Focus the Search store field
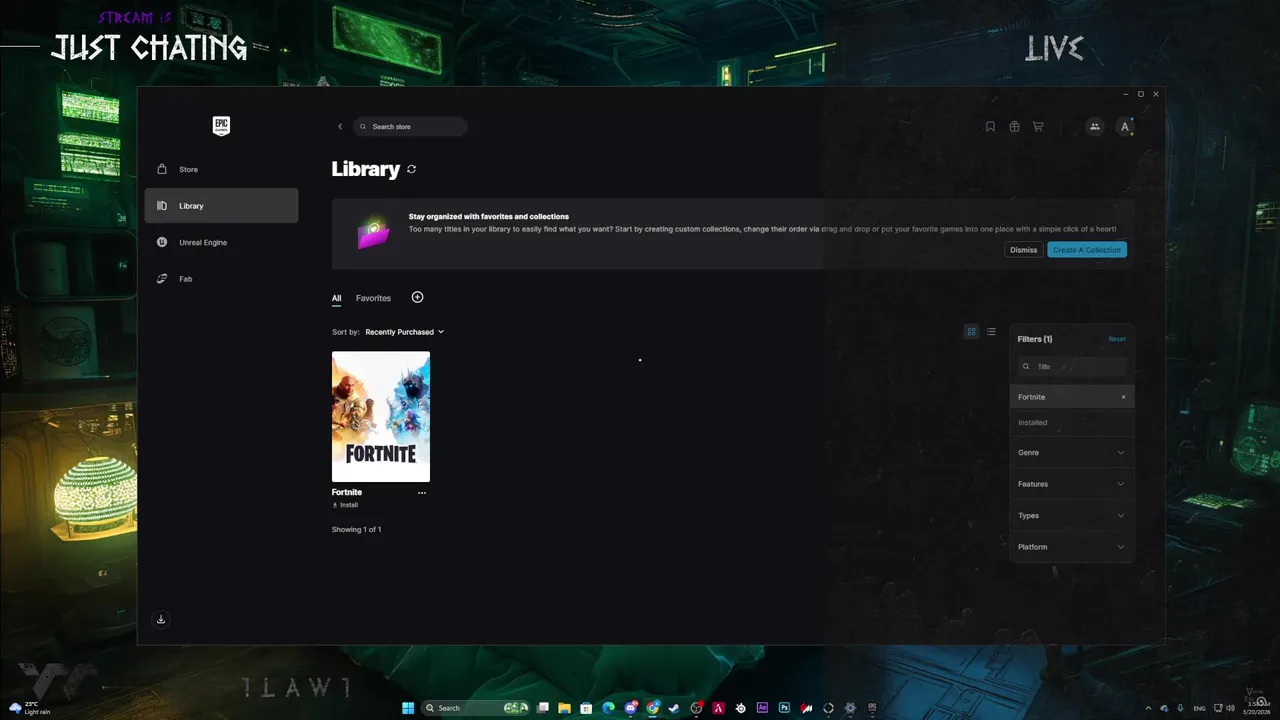The image size is (1280, 720). (x=410, y=127)
